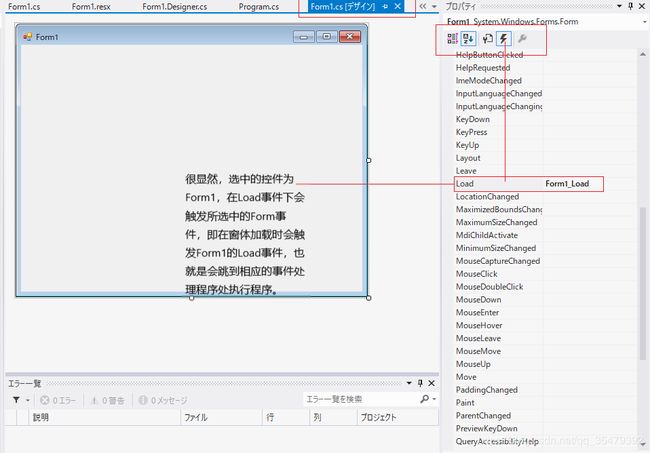Click the error list search input field
This screenshot has height=453, width=650.
point(361,399)
